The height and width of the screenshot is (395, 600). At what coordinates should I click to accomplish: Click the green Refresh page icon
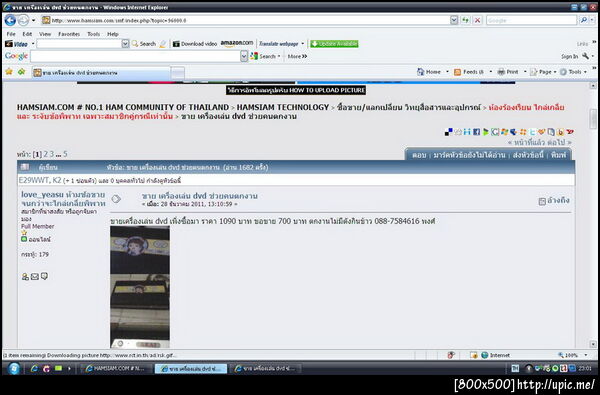point(465,20)
